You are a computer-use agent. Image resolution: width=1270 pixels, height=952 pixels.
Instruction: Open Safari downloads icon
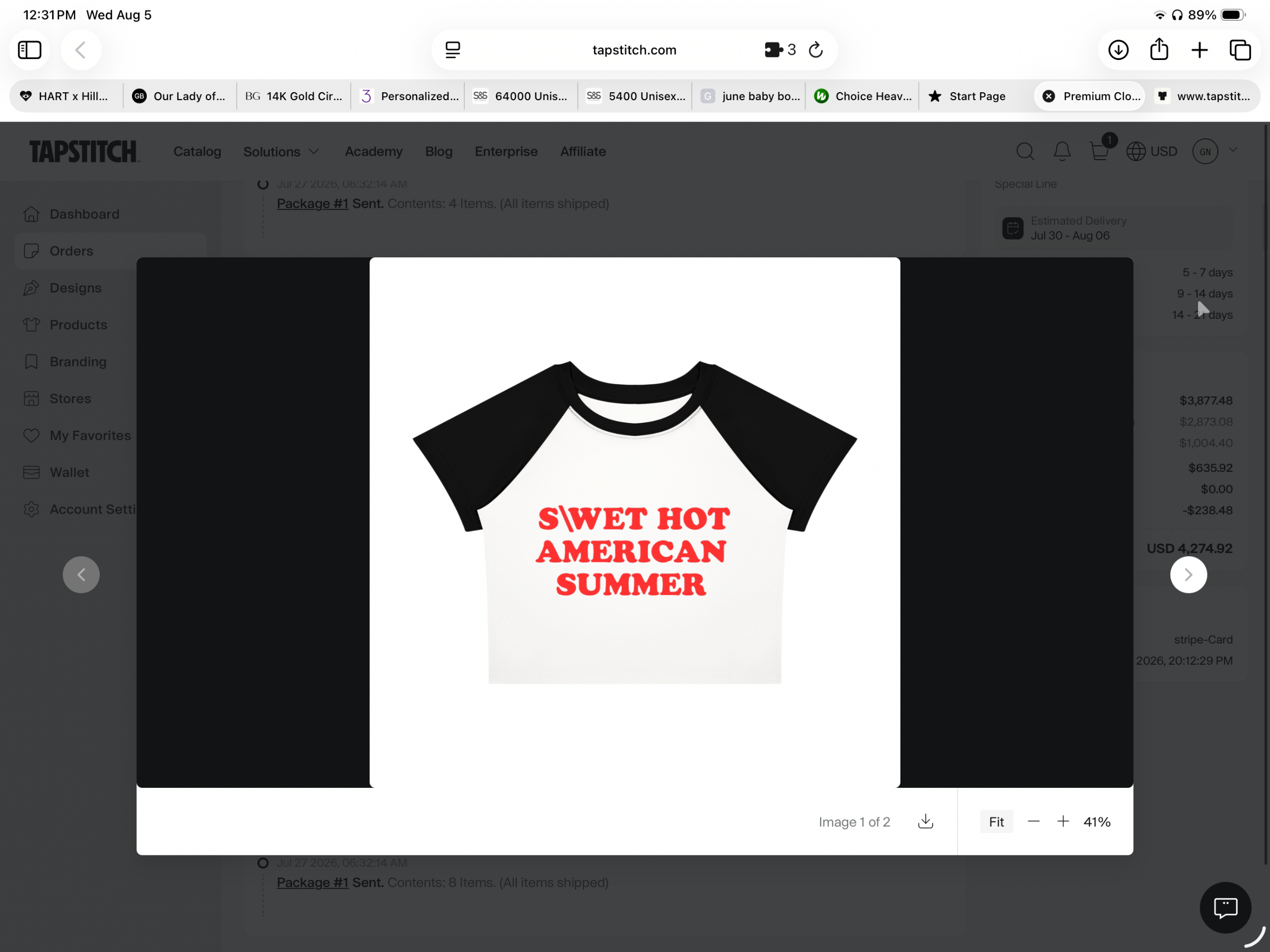click(x=1118, y=50)
